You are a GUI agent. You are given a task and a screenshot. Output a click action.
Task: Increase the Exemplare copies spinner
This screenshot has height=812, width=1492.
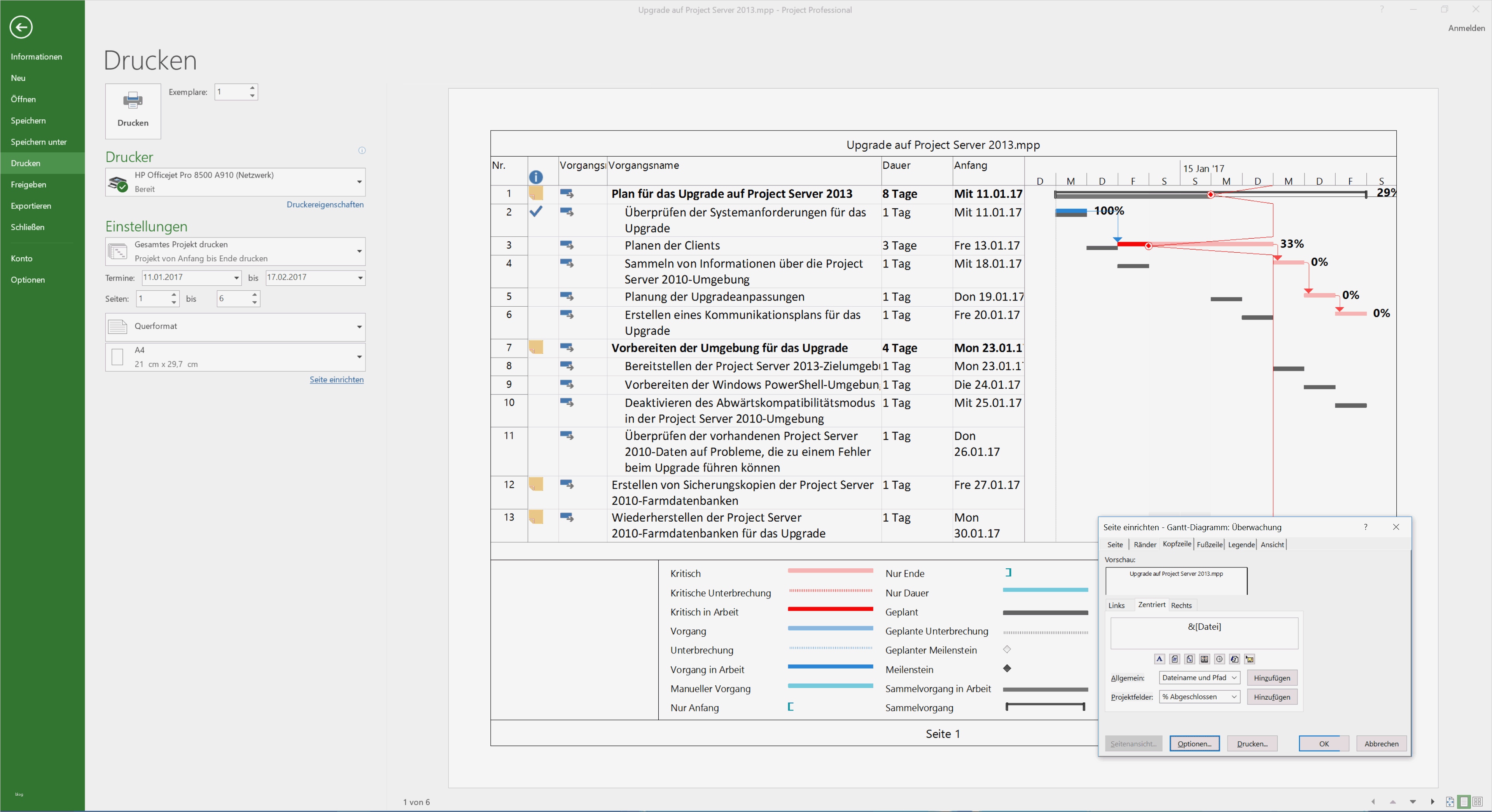click(252, 88)
